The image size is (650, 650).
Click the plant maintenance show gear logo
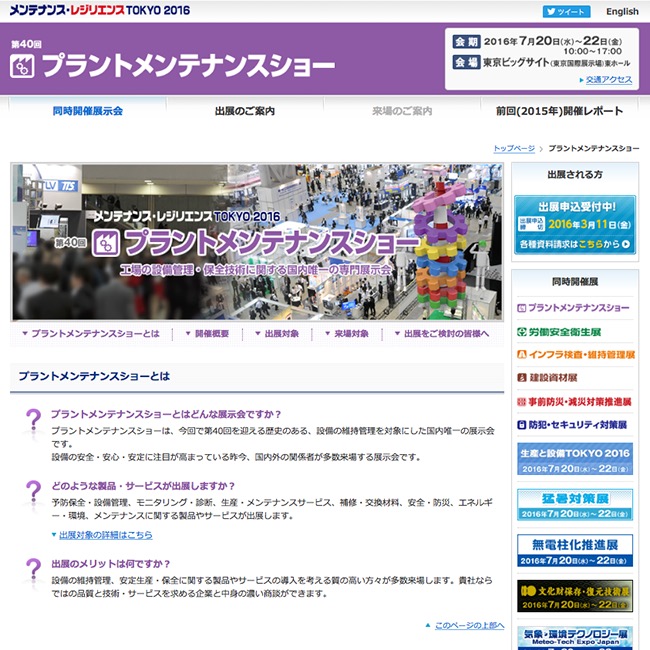pyautogui.click(x=22, y=67)
